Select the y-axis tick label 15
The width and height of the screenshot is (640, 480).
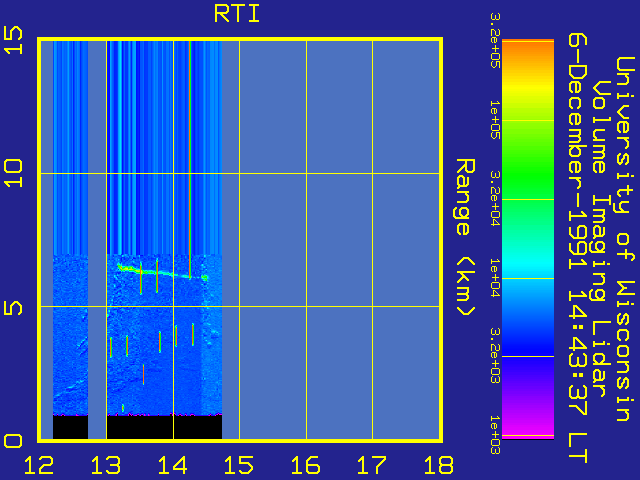[13, 40]
